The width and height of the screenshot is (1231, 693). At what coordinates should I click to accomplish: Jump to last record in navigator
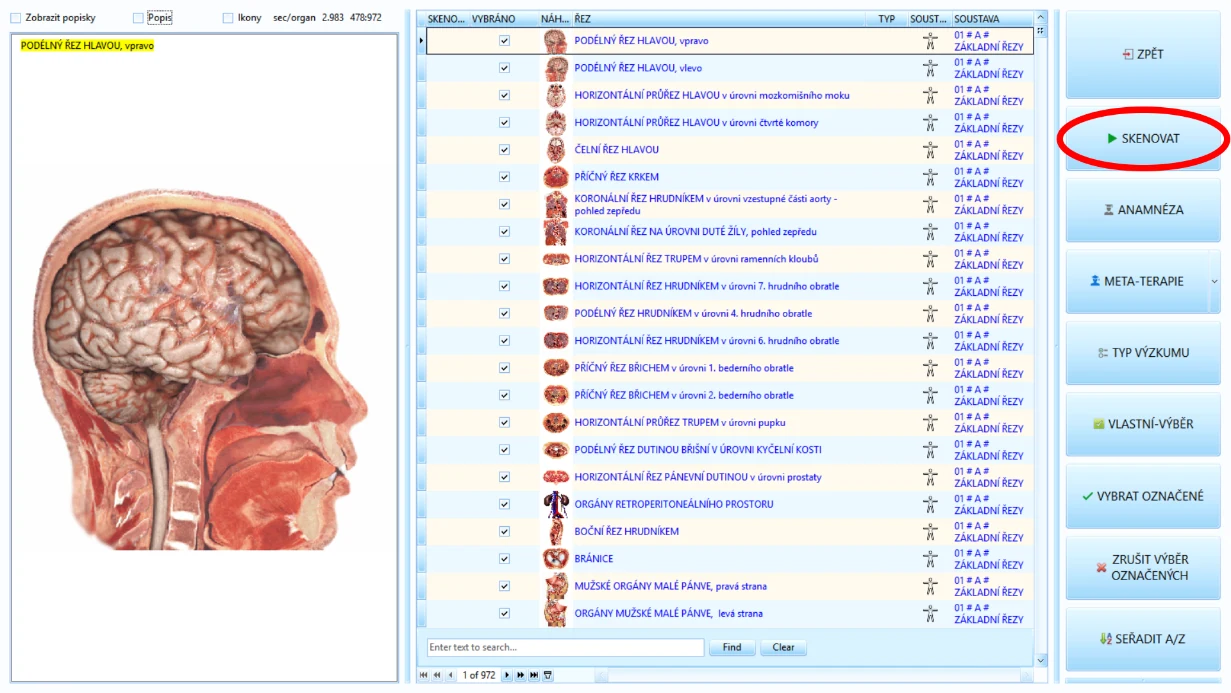pos(534,676)
